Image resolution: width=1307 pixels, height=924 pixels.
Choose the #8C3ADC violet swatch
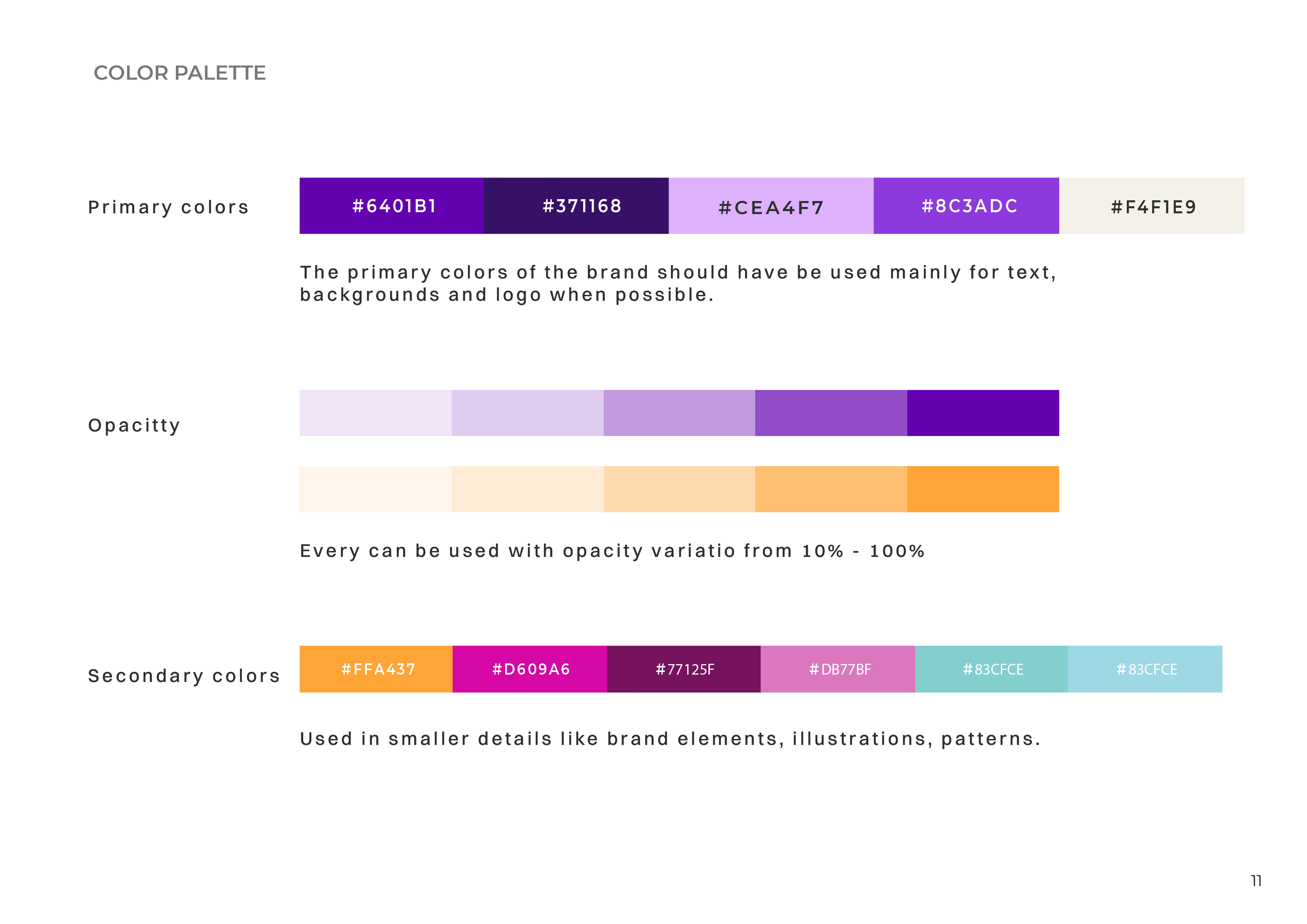tap(967, 205)
